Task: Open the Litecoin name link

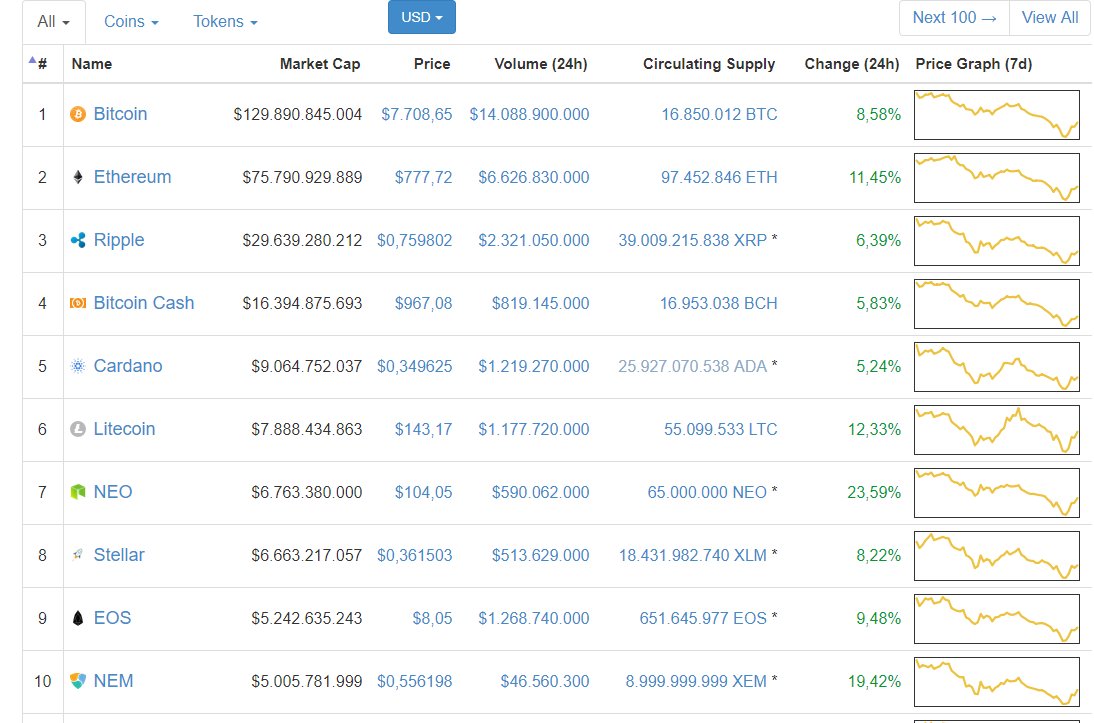Action: [x=124, y=428]
